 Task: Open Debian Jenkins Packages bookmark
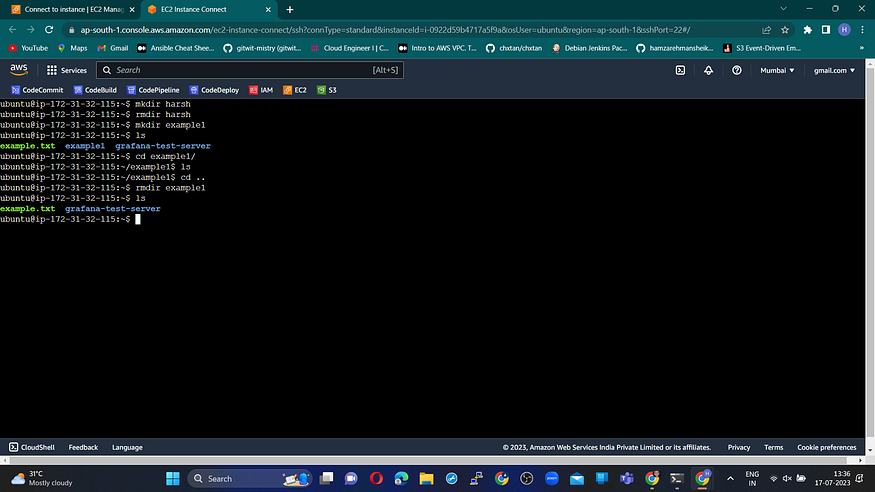[589, 48]
